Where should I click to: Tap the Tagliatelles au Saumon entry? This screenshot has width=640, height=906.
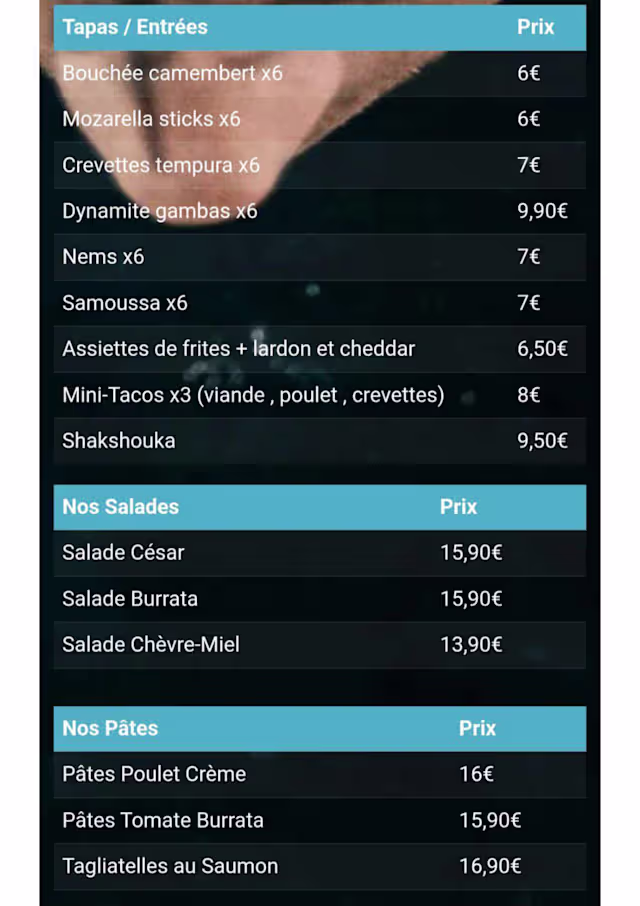(x=170, y=866)
